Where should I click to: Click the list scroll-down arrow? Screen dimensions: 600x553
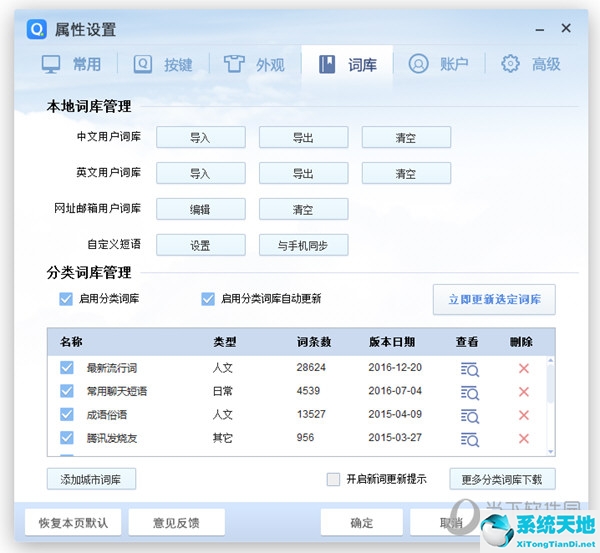(x=551, y=452)
